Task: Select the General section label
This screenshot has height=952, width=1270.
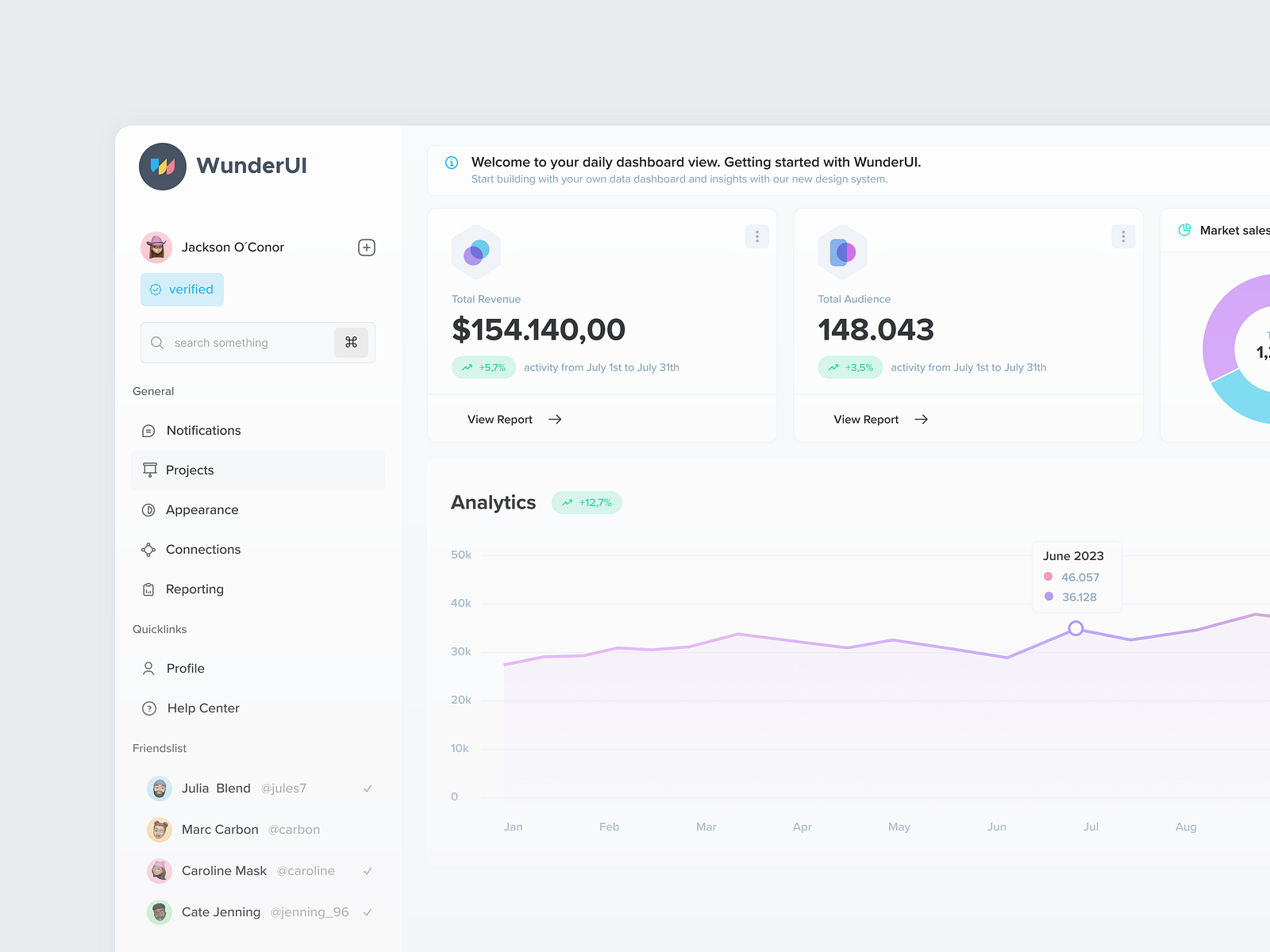Action: coord(153,391)
